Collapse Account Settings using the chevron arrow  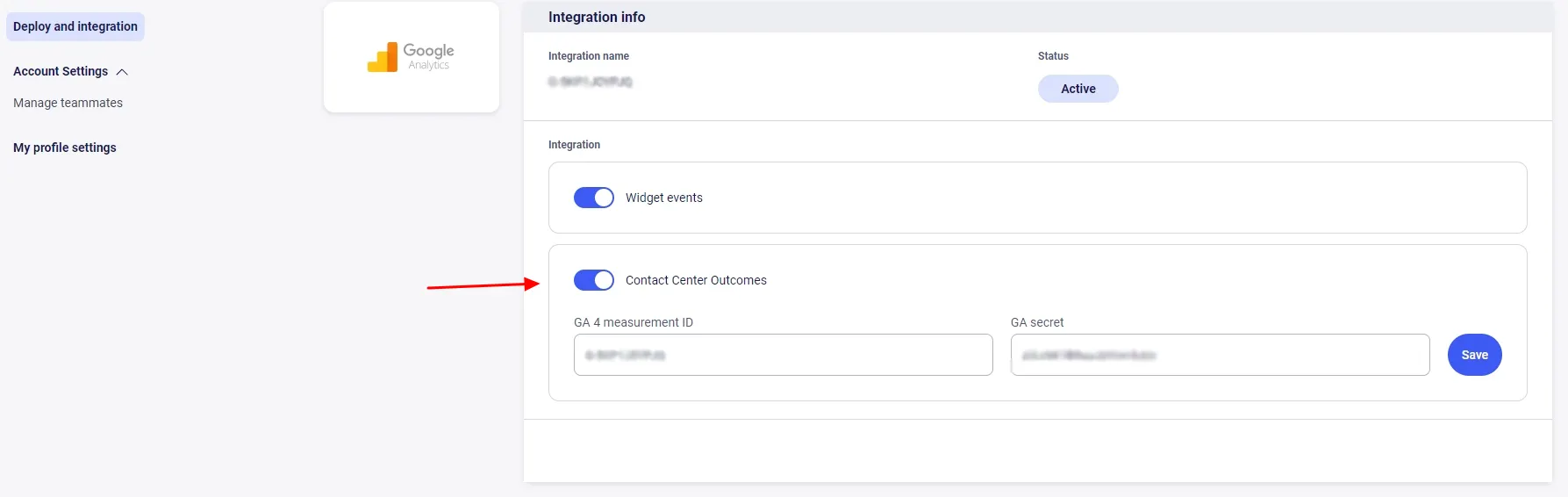[x=122, y=72]
